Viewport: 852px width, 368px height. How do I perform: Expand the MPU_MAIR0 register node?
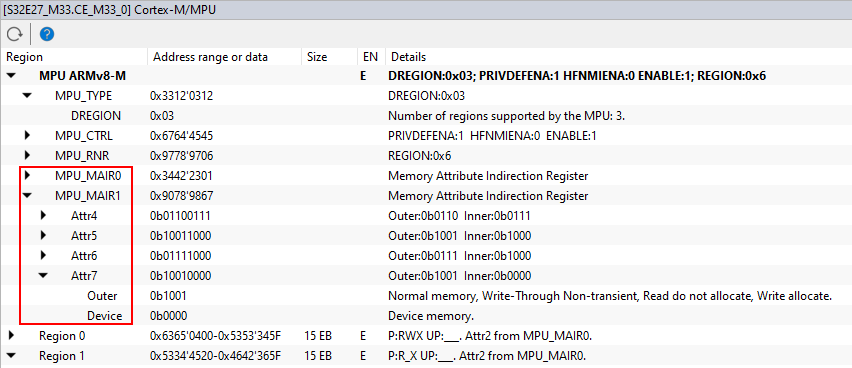(x=27, y=176)
